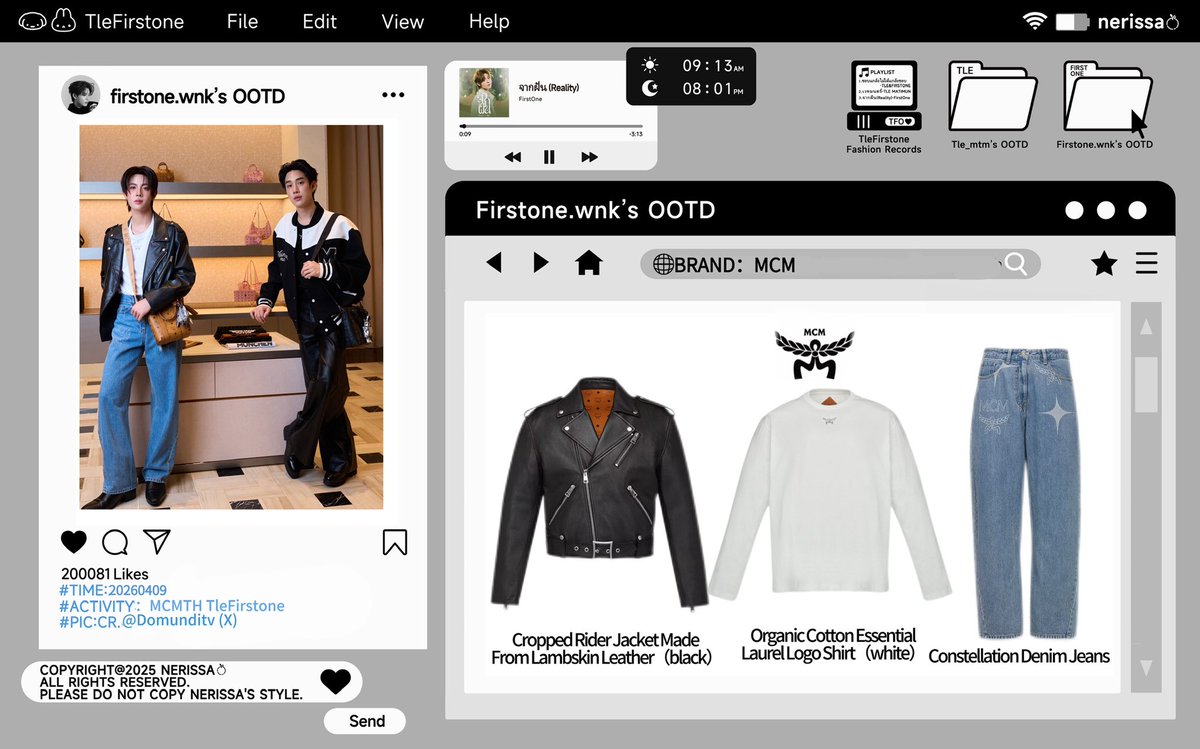The height and width of the screenshot is (749, 1200).
Task: Share the post with paper plane icon
Action: click(157, 541)
